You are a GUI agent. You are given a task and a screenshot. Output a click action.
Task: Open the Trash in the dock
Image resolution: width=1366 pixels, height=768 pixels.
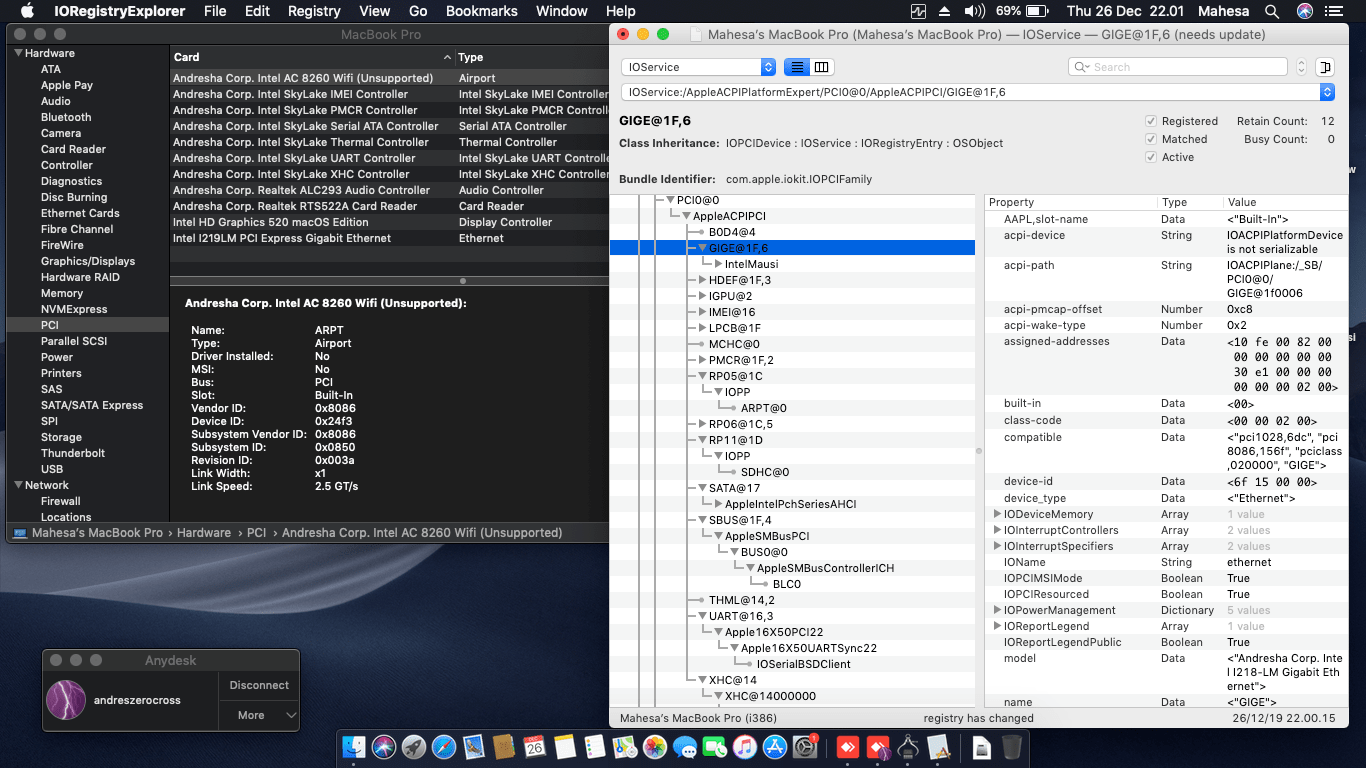click(x=1012, y=746)
